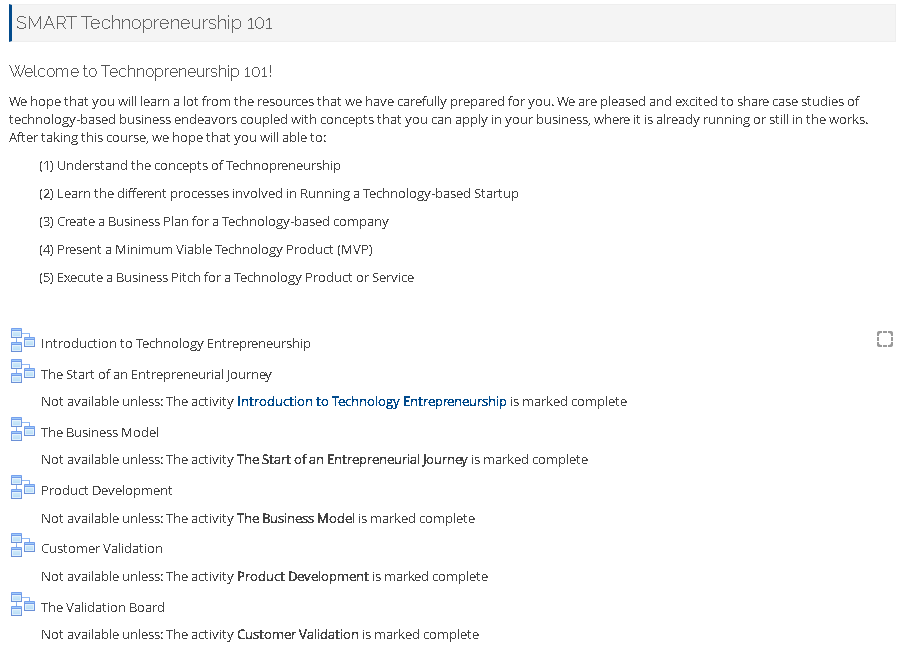Open The Business Model activity
The width and height of the screenshot is (905, 645).
[100, 432]
